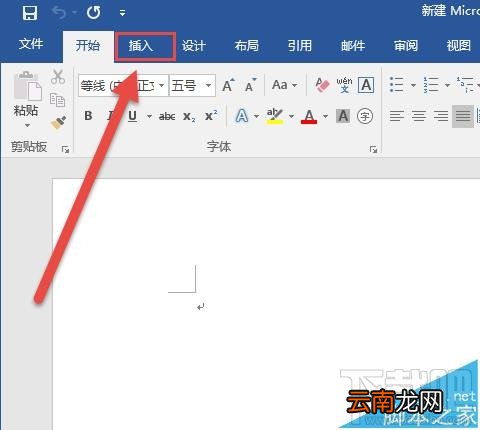480x430 pixels.
Task: Click the 粘贴 (Paste) clipboard icon
Action: (27, 86)
